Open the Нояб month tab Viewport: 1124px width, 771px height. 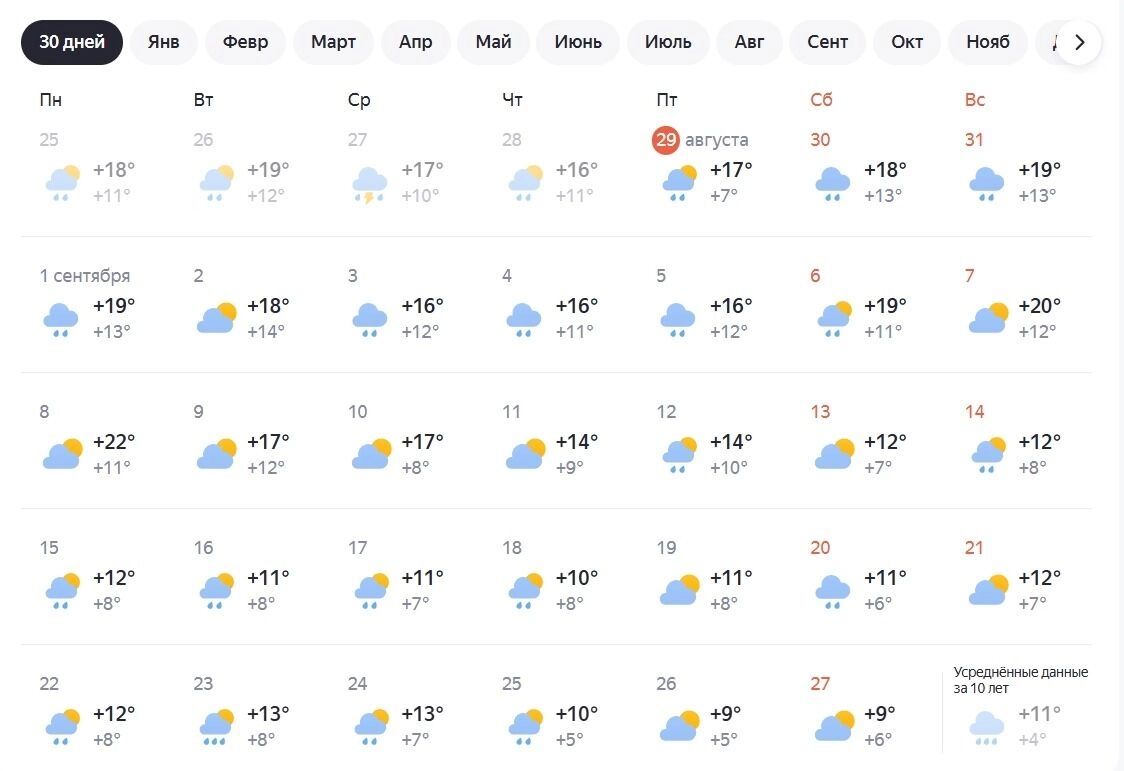click(988, 42)
